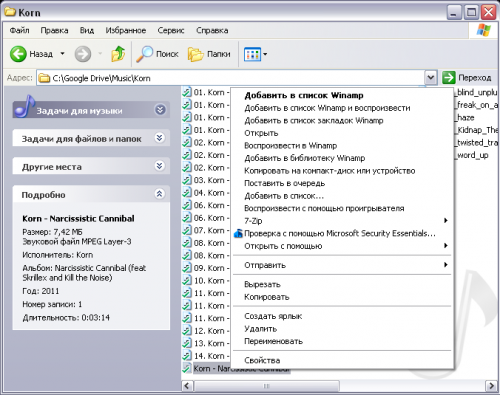Open the Справка menu
The height and width of the screenshot is (395, 500).
coord(212,30)
